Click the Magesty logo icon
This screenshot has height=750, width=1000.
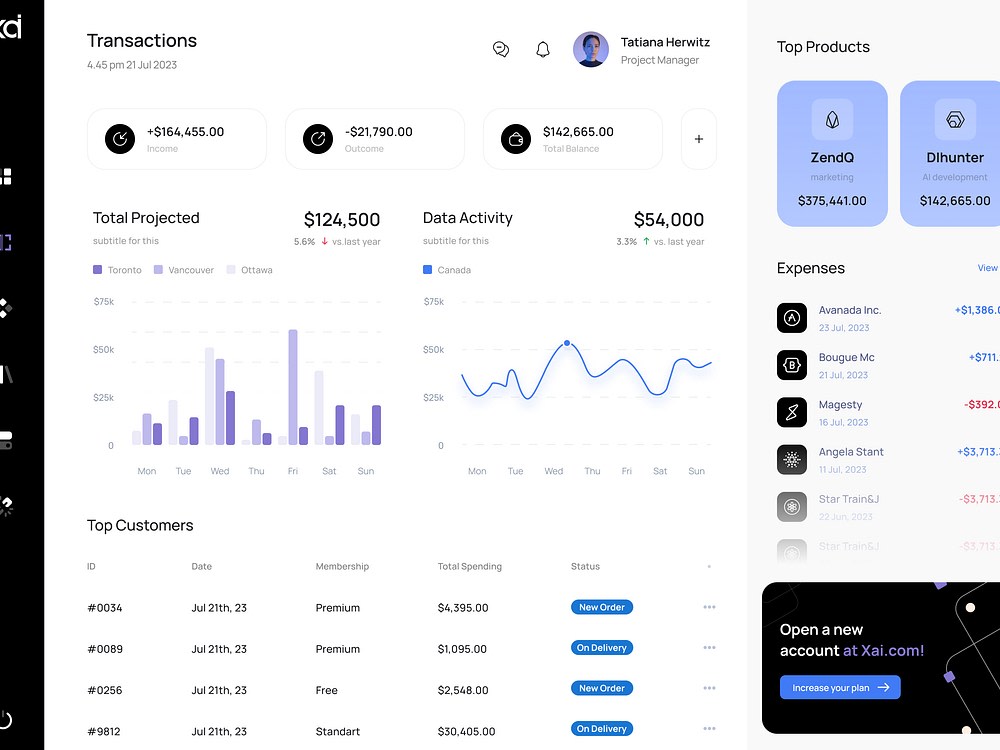[792, 412]
